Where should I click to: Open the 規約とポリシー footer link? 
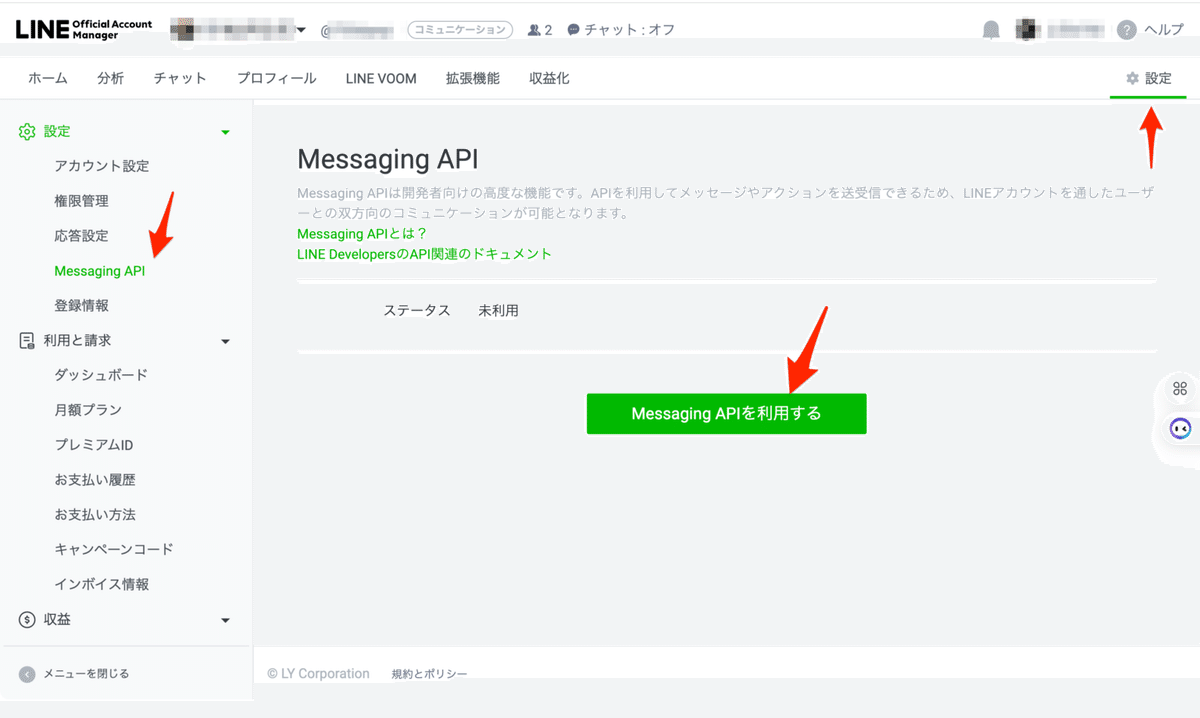(x=429, y=674)
